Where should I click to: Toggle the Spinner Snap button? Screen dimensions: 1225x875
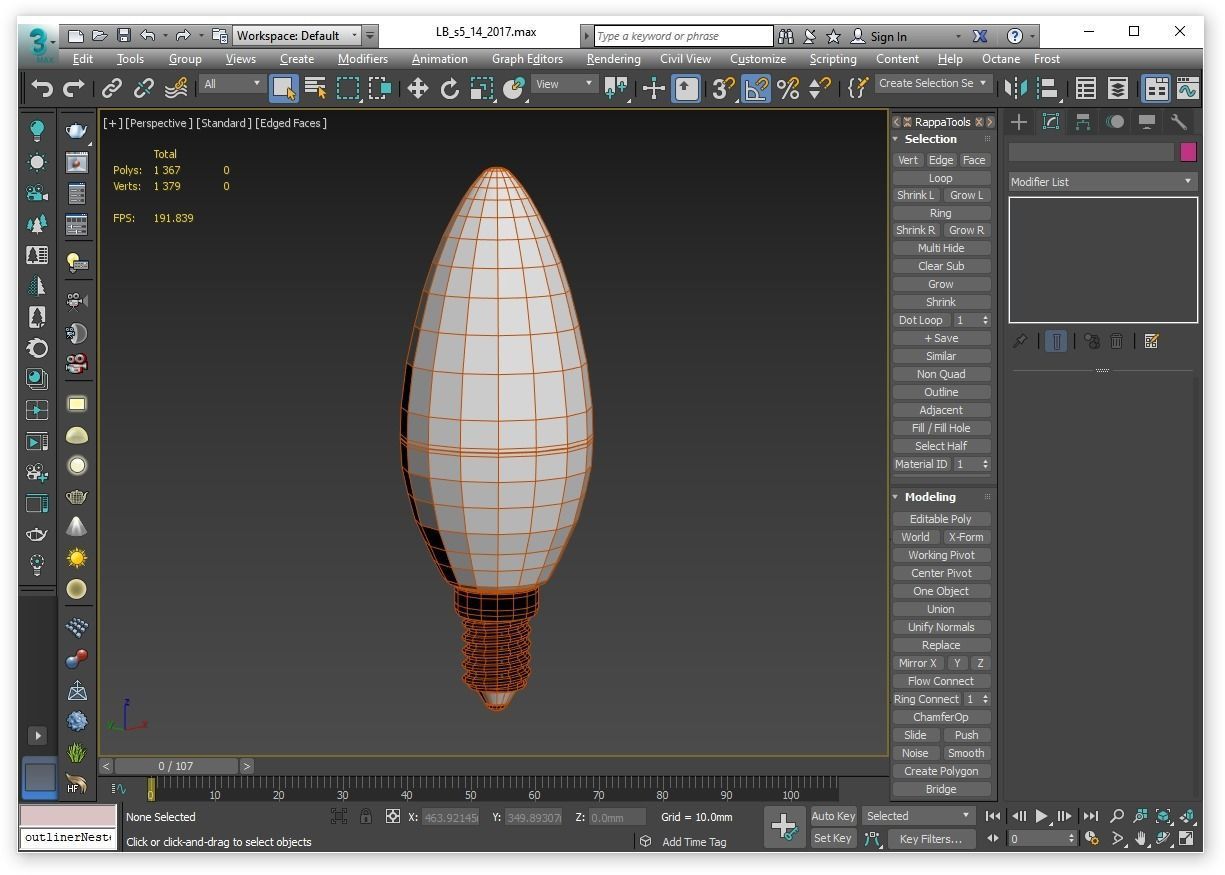point(820,88)
